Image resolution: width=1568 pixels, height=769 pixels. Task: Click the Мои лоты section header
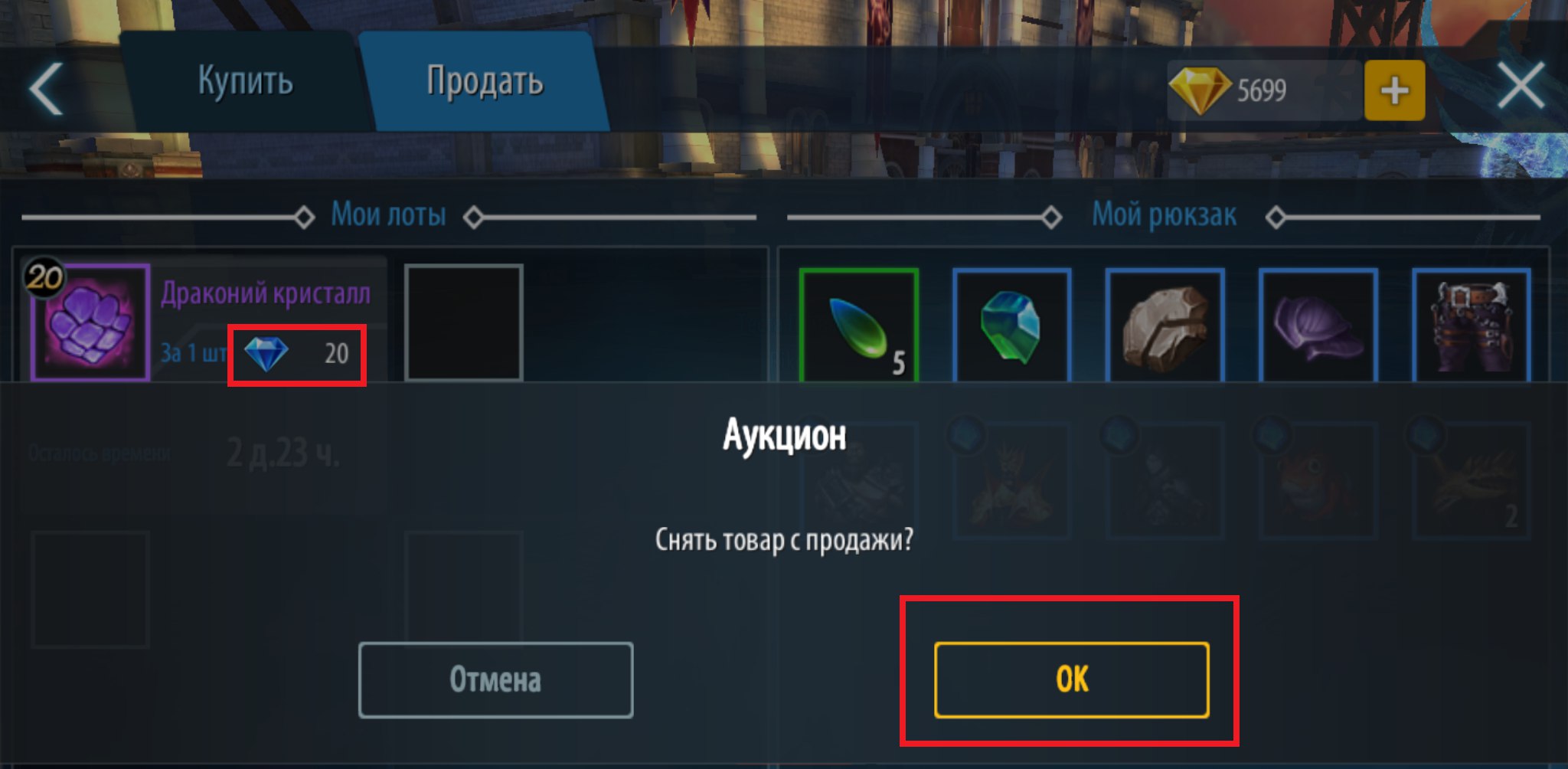(388, 215)
